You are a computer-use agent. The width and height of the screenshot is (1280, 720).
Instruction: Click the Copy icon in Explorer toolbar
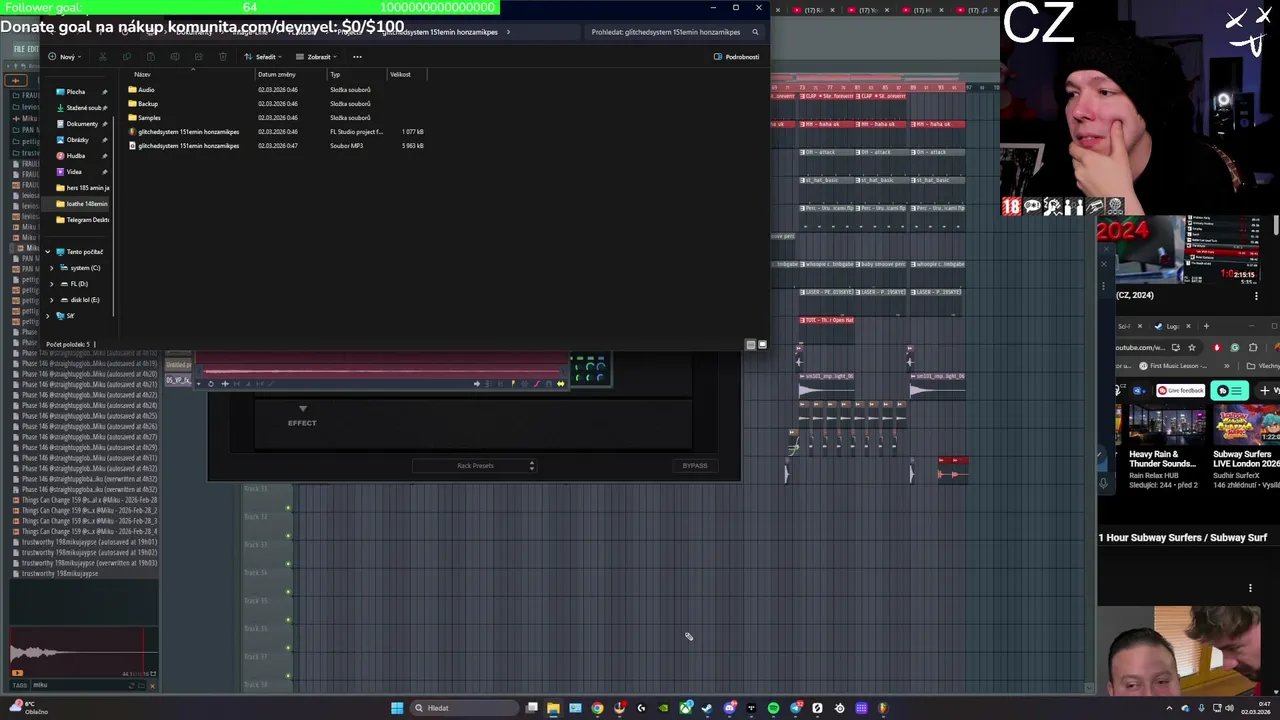pos(127,57)
